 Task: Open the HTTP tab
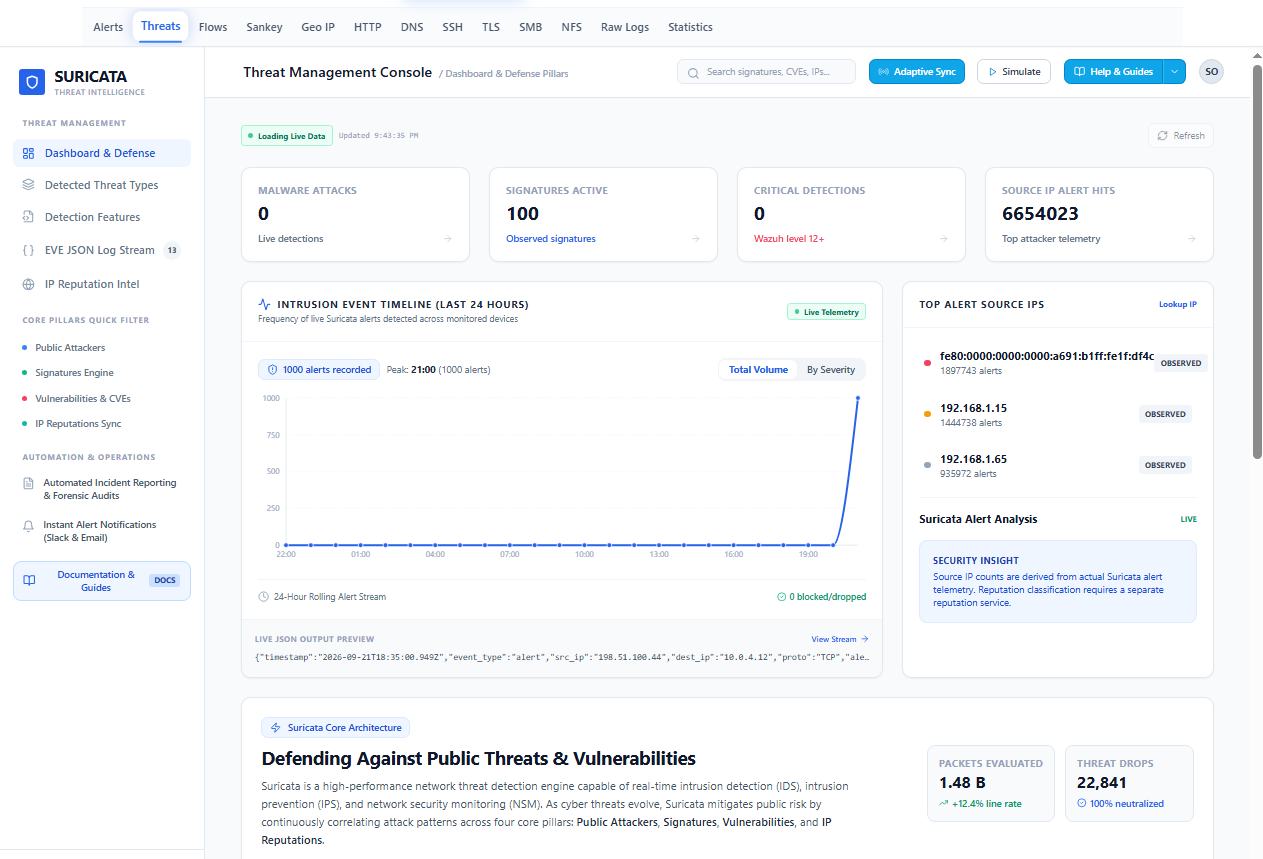(x=367, y=27)
